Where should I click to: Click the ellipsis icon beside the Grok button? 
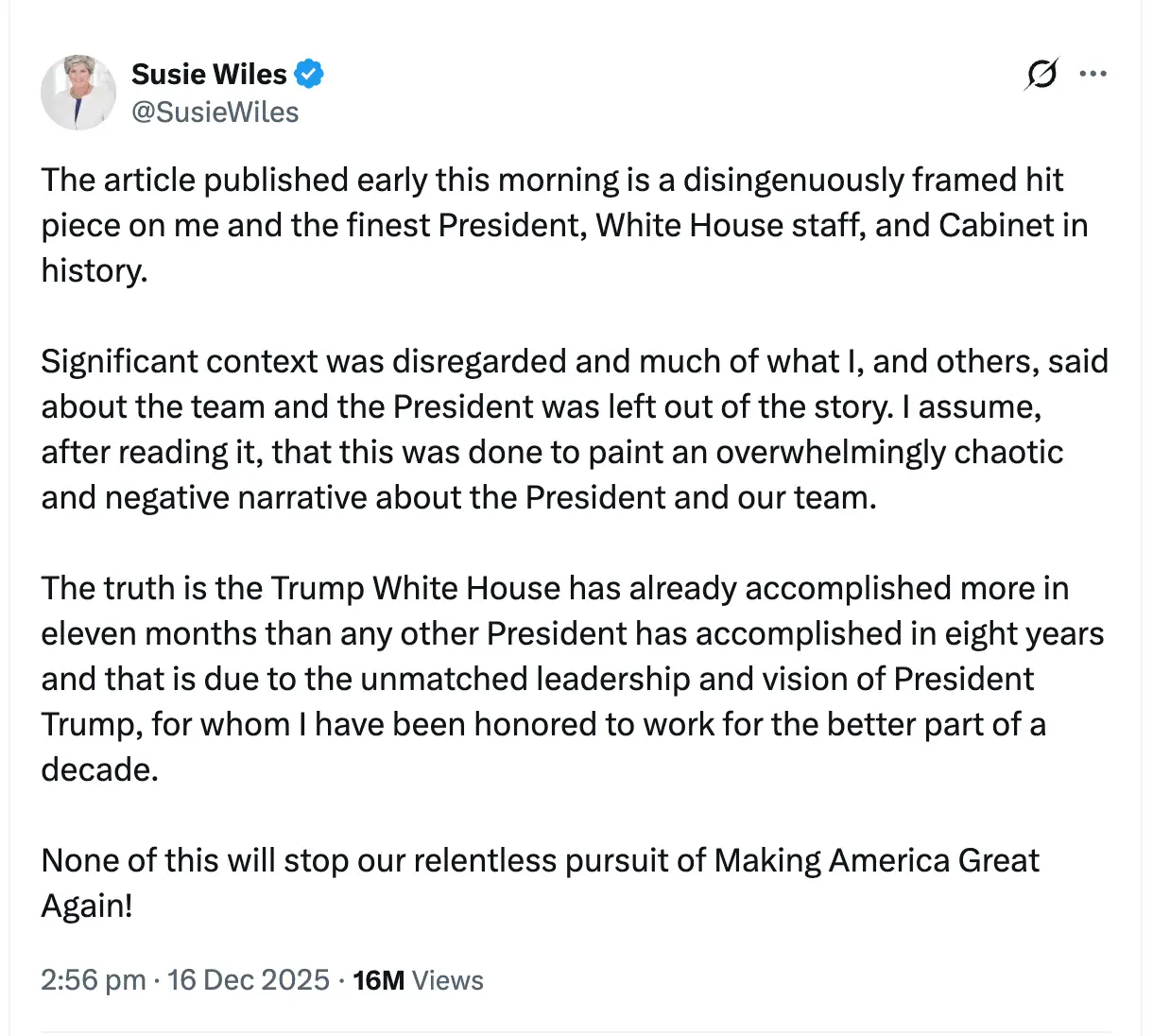coord(1093,74)
